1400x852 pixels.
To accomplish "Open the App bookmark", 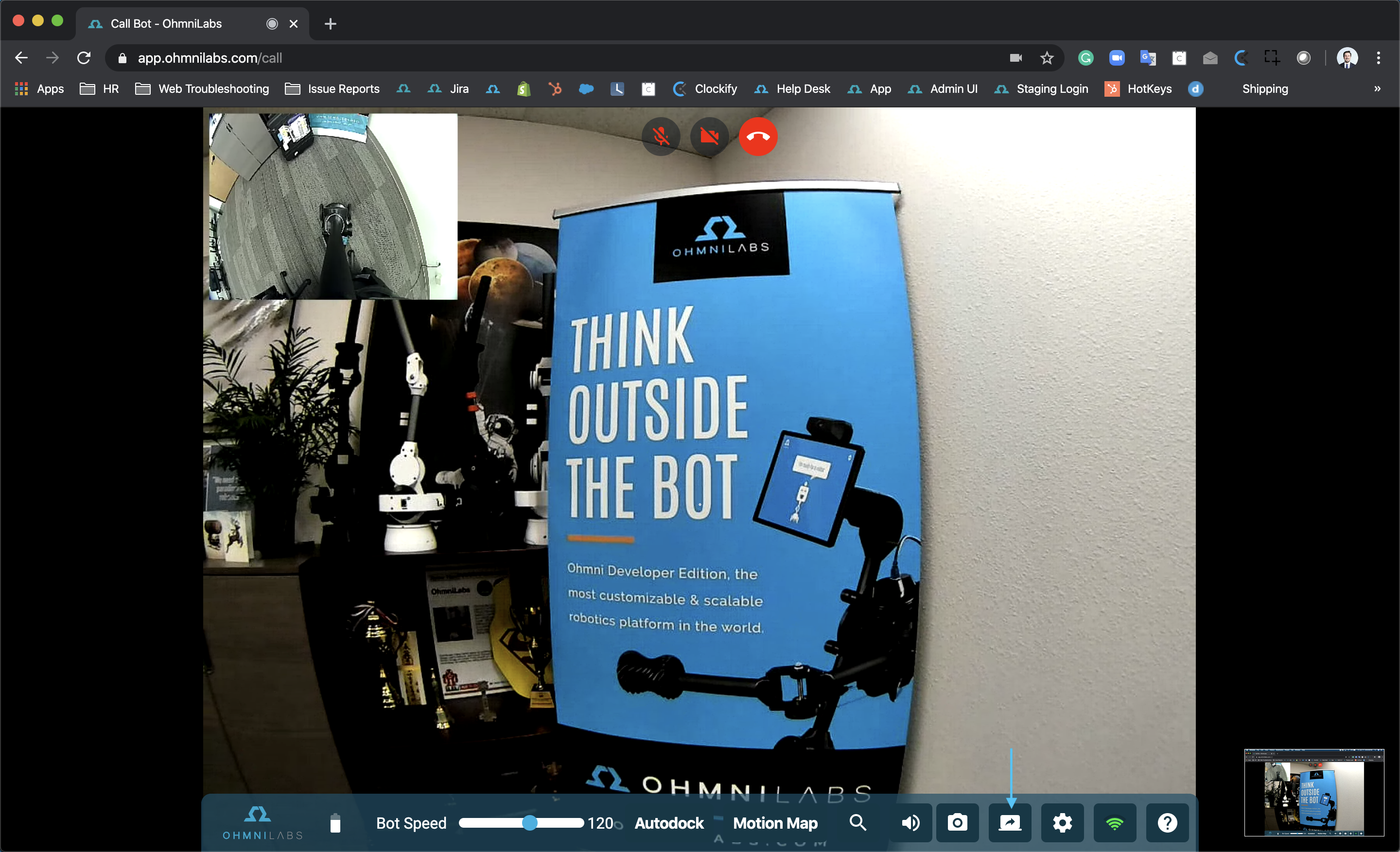I will [869, 89].
